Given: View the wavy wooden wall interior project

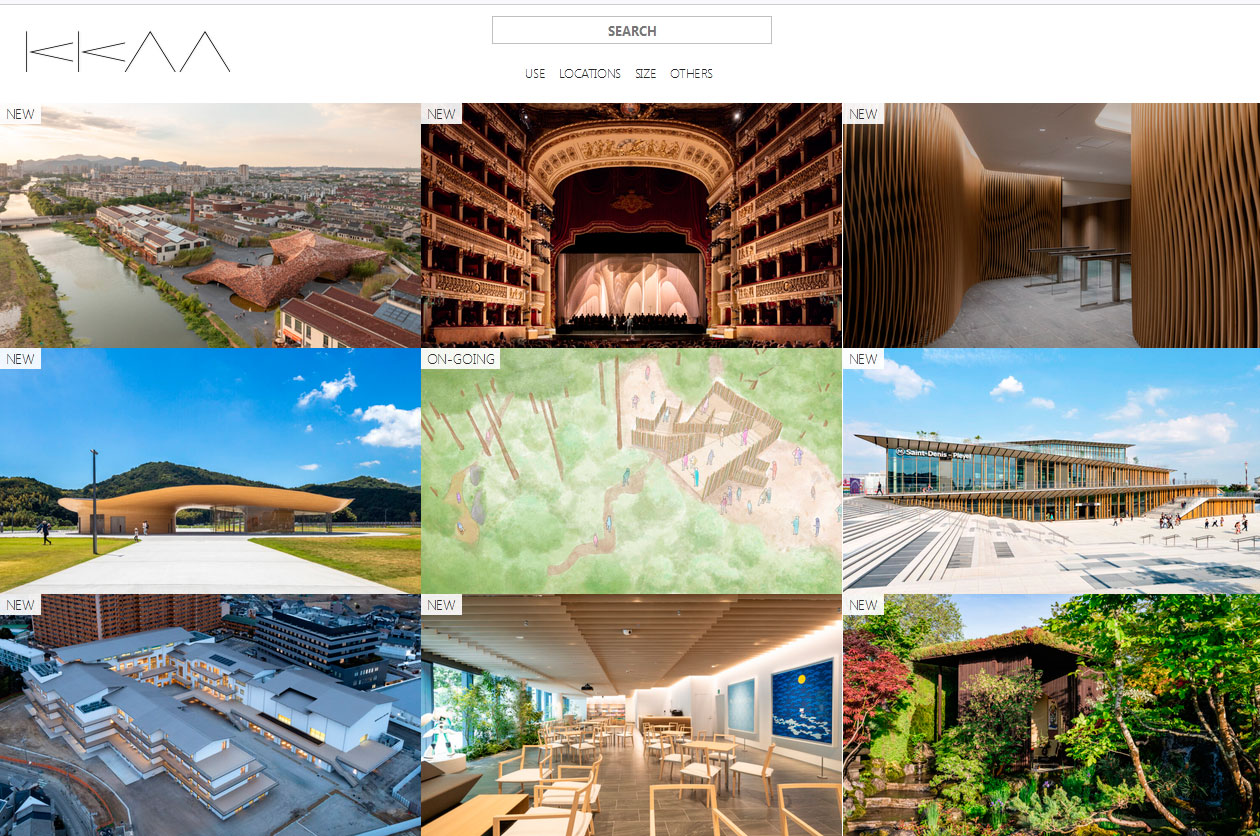Looking at the screenshot, I should tap(1051, 225).
